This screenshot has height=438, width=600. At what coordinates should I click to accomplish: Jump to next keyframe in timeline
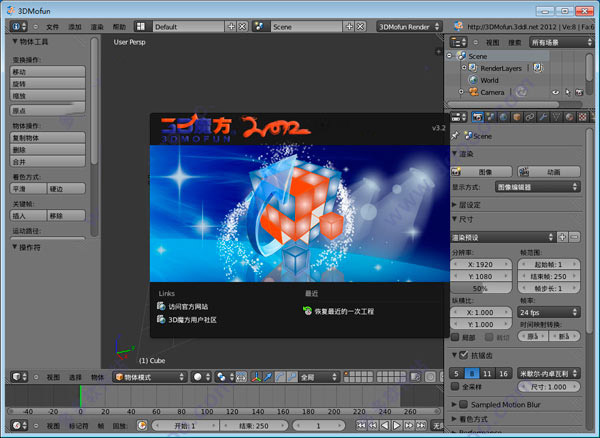[409, 425]
